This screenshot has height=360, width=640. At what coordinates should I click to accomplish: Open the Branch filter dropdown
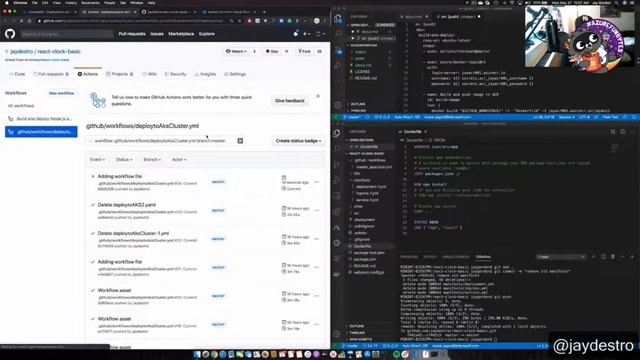[152, 160]
